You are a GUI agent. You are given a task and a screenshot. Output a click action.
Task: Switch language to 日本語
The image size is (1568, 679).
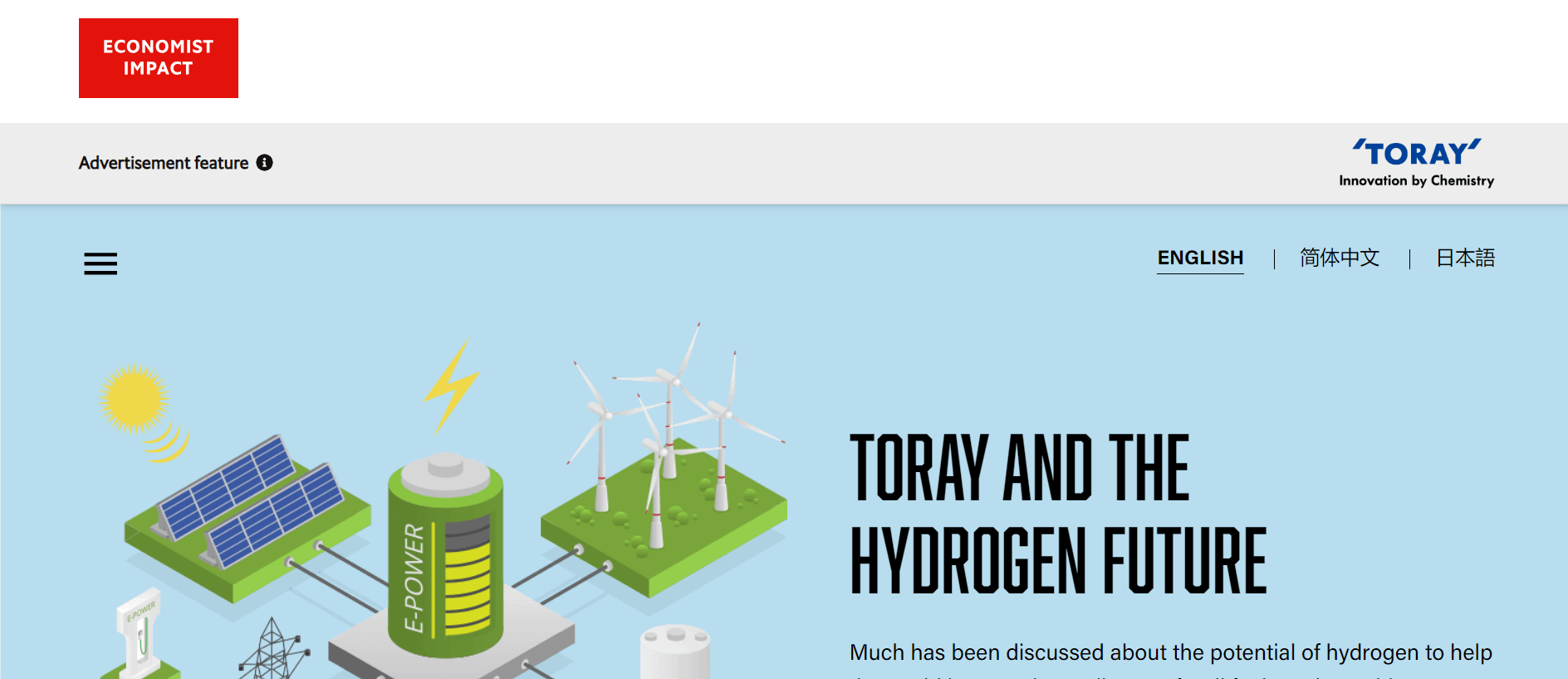1465,258
